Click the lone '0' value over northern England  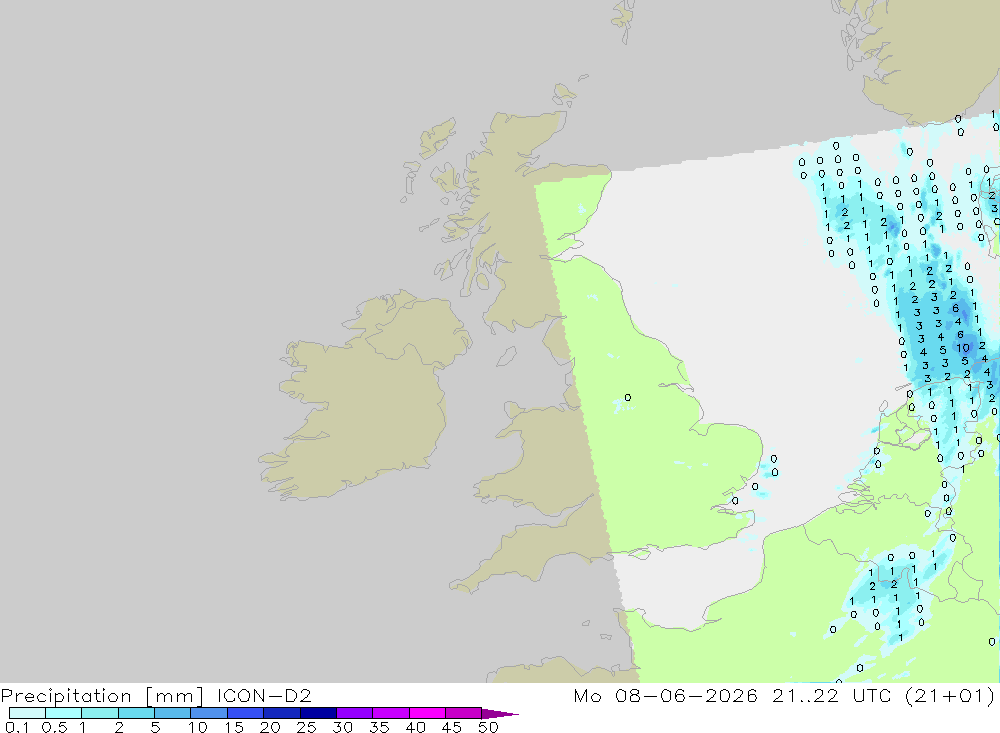[628, 397]
